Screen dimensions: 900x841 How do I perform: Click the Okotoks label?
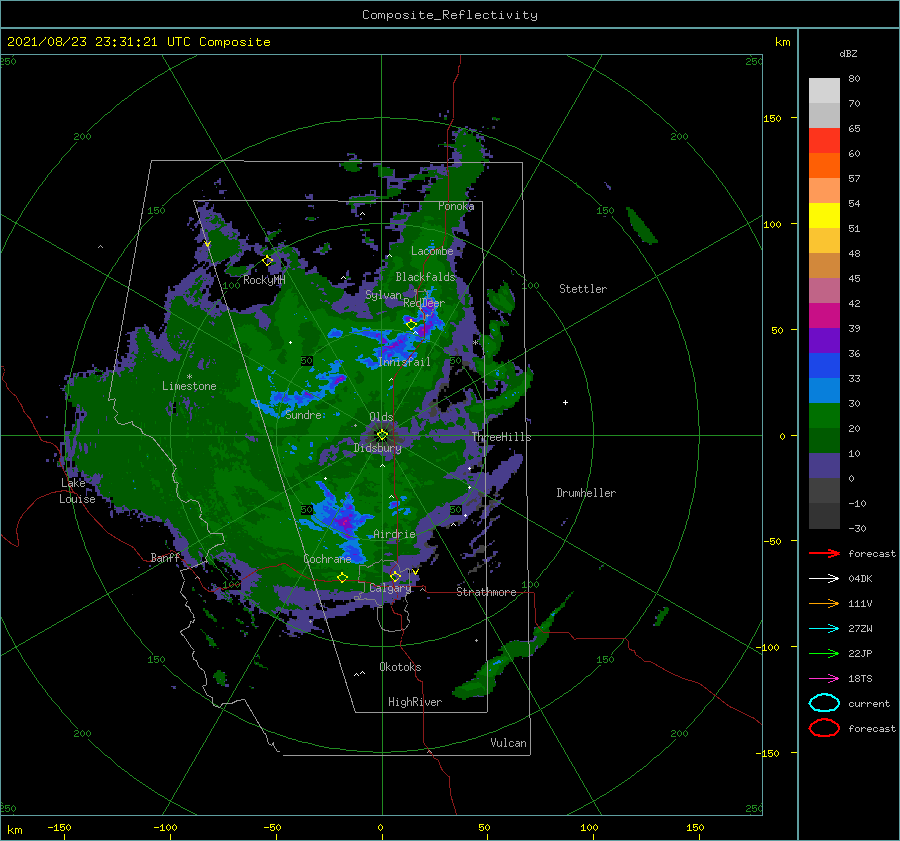click(400, 667)
